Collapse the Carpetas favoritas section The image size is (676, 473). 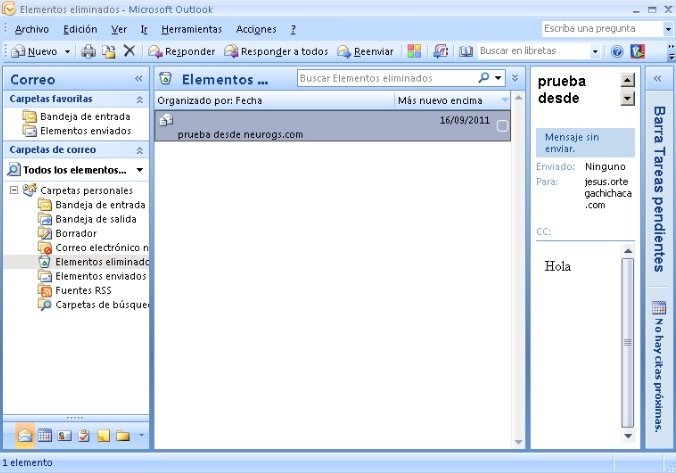140,100
